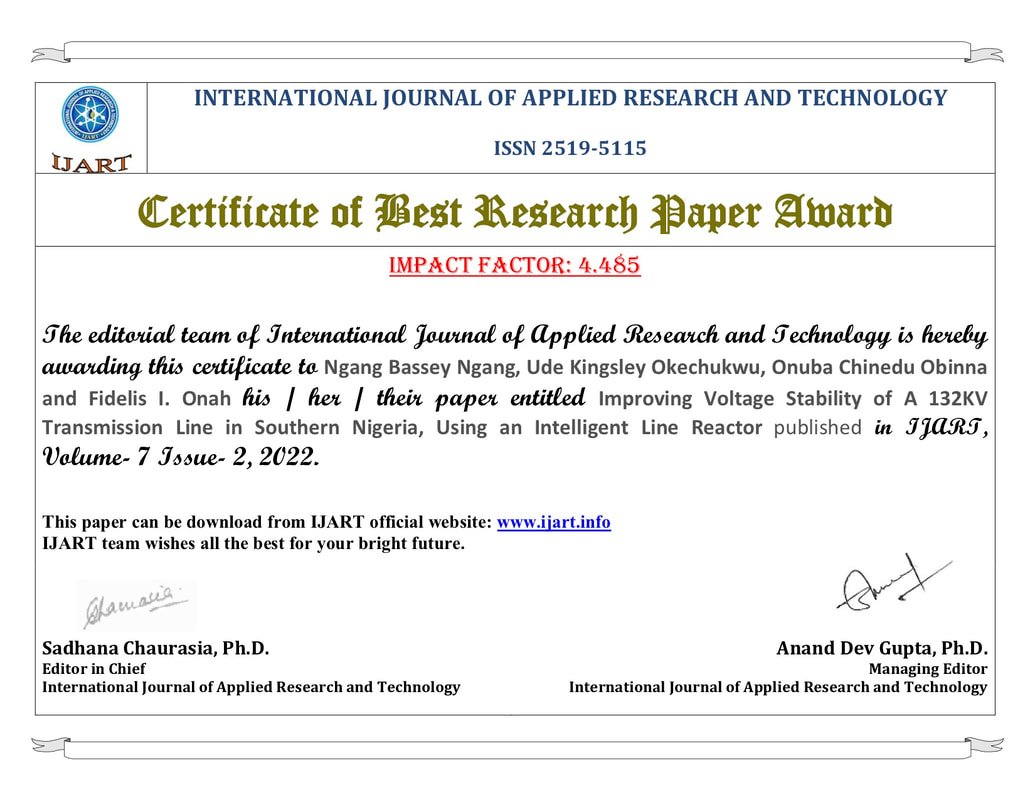This screenshot has height=800, width=1035.
Task: Open the www.ijart.info website link
Action: [553, 522]
